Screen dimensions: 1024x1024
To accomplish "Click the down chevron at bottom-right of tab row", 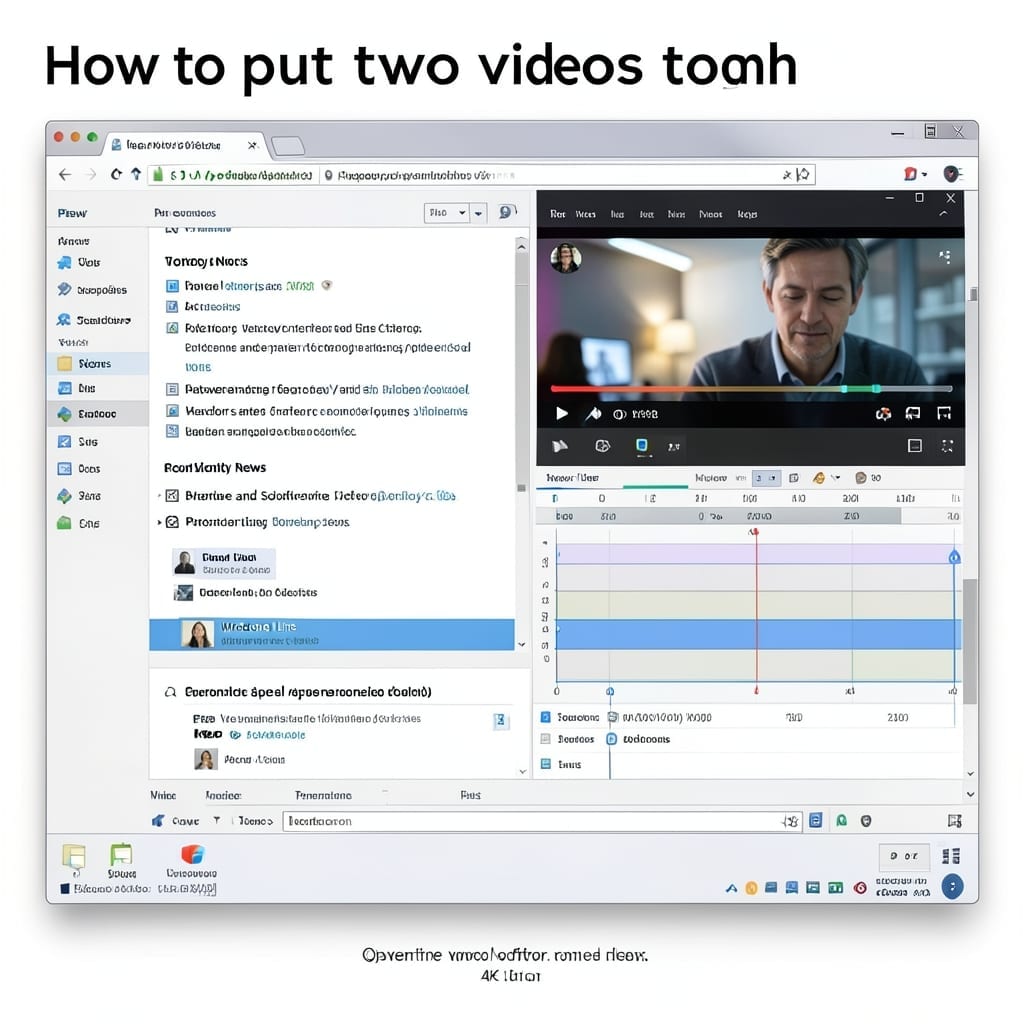I will pyautogui.click(x=970, y=795).
